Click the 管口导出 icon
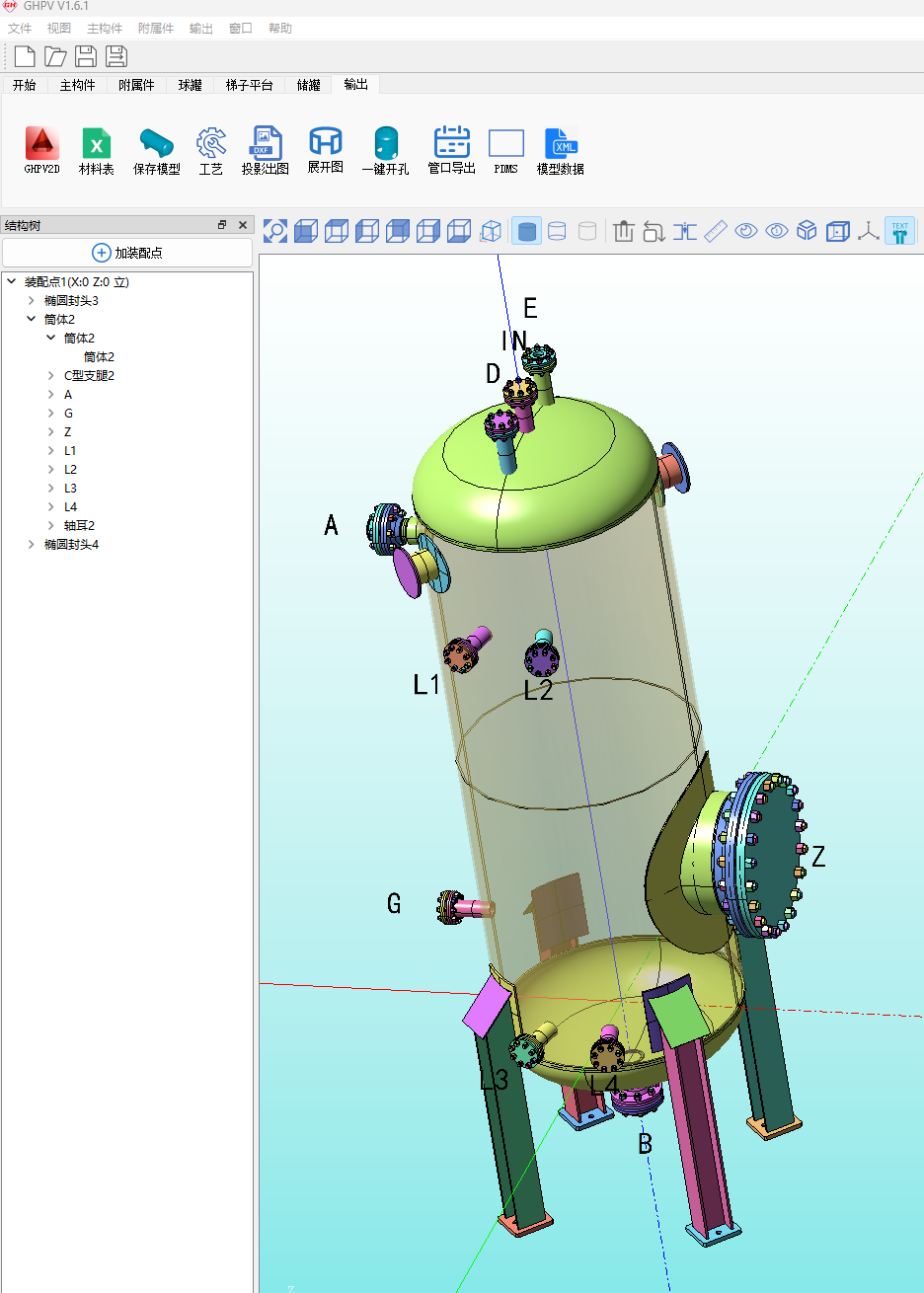Screen dimensions: 924x1293 pyautogui.click(x=451, y=151)
